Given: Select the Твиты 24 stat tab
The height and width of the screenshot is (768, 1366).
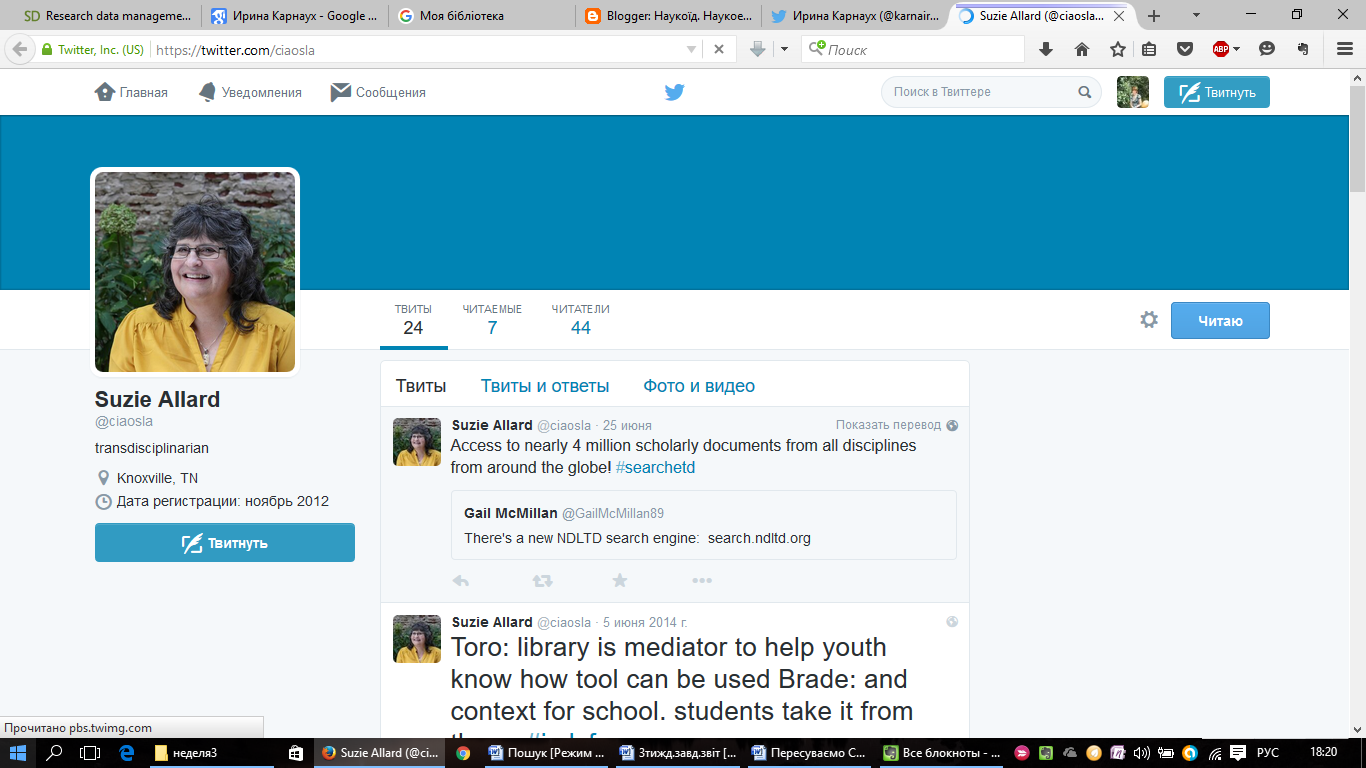Looking at the screenshot, I should pos(413,320).
